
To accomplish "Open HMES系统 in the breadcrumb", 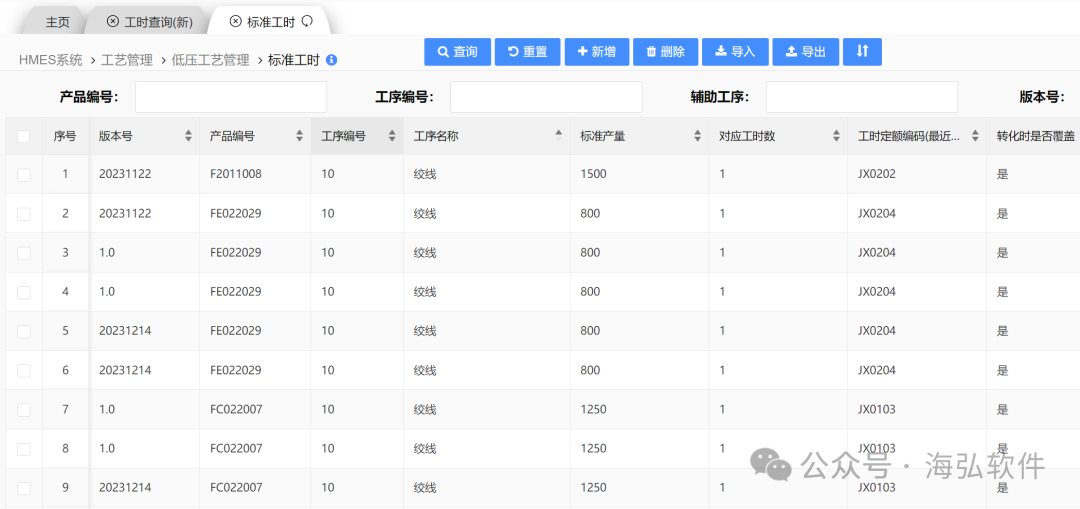I will pyautogui.click(x=50, y=60).
